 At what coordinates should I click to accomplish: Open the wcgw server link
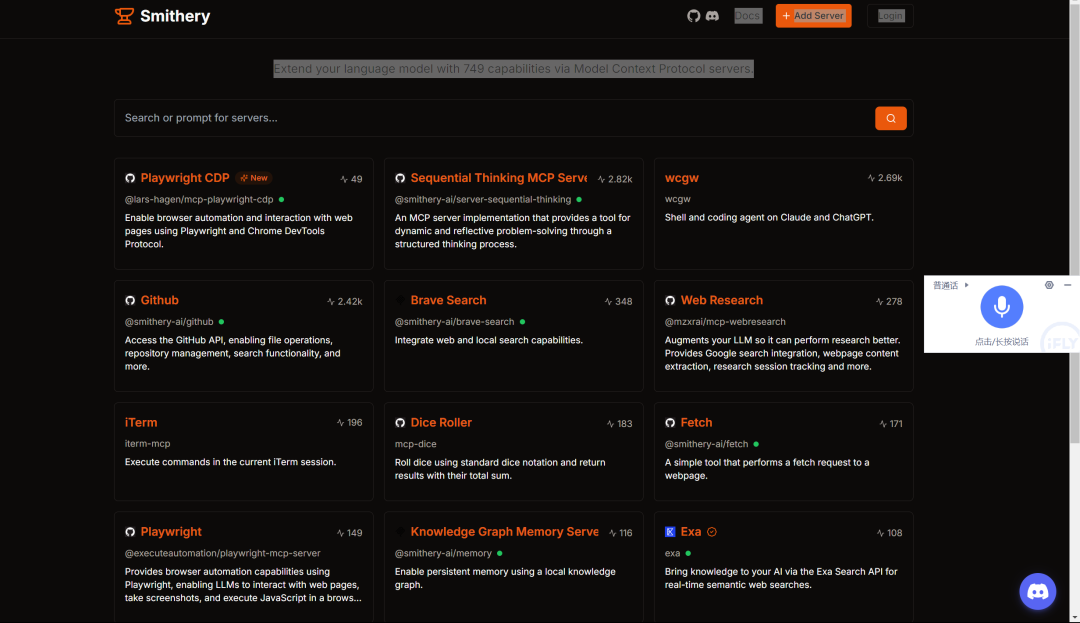coord(681,178)
